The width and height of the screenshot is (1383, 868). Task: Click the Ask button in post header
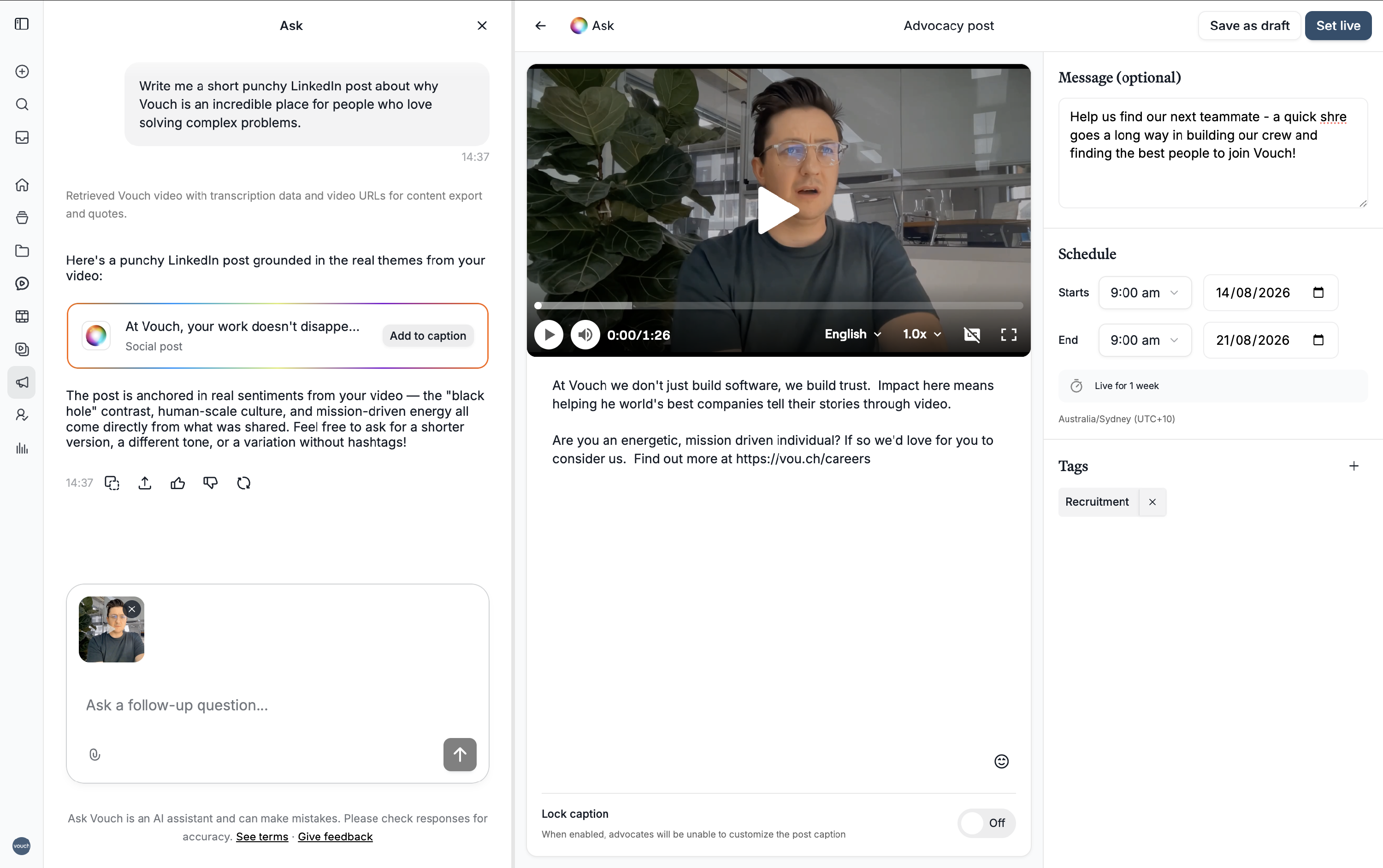point(592,25)
